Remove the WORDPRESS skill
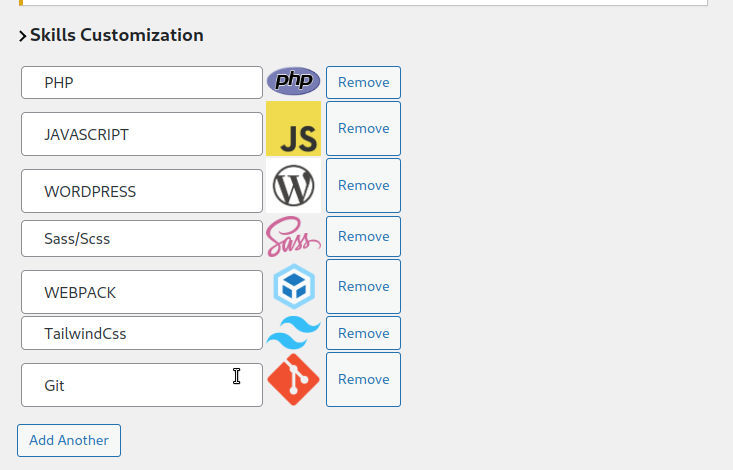733x470 pixels. point(363,186)
